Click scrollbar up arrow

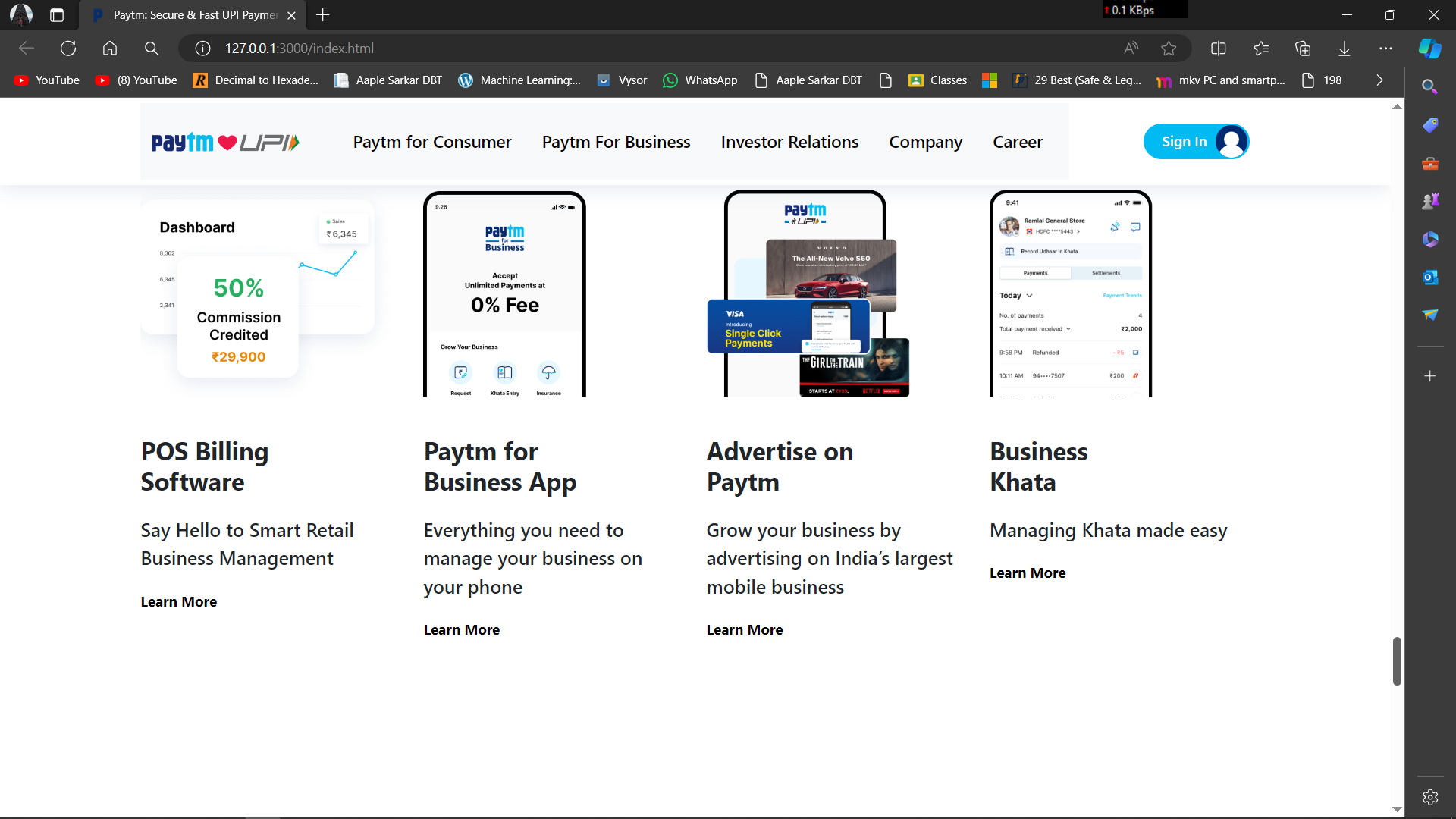pyautogui.click(x=1397, y=107)
